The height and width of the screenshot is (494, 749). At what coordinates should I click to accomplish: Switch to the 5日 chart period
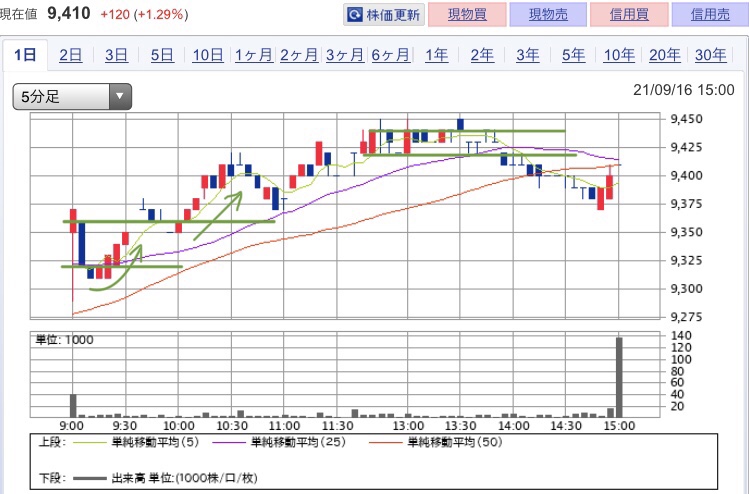[x=162, y=55]
